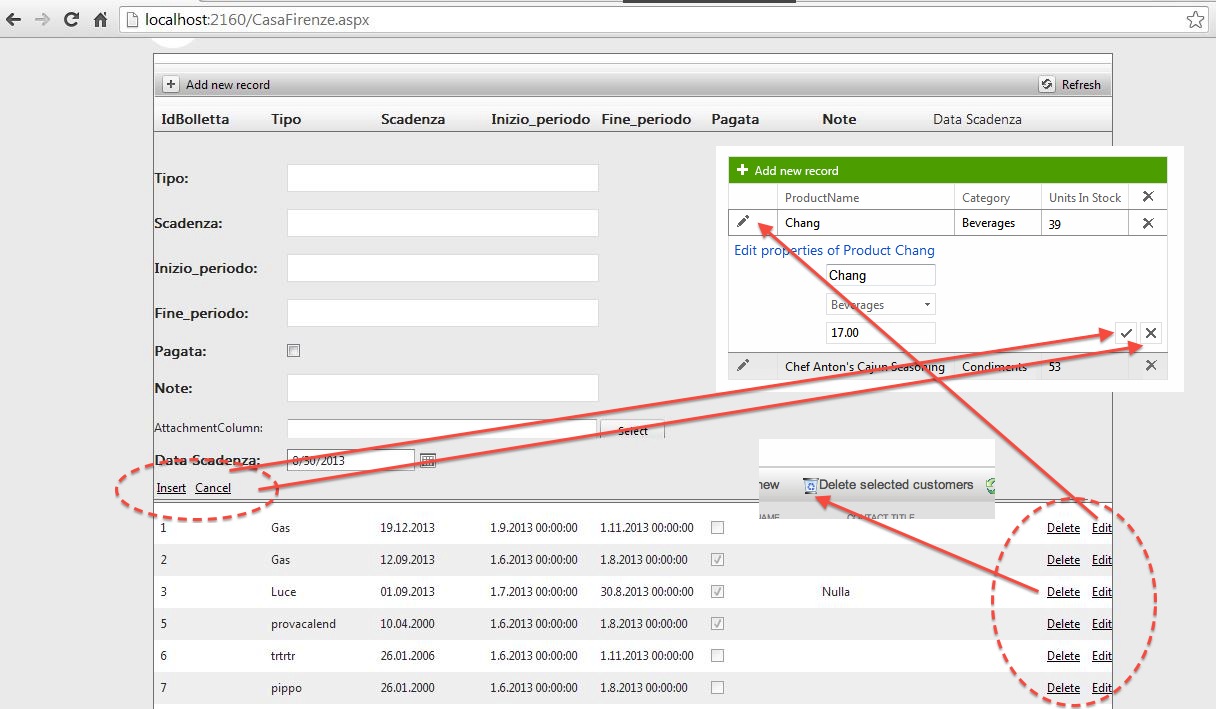
Task: Click the '19.12.2013' Scadenza cell
Action: click(408, 528)
